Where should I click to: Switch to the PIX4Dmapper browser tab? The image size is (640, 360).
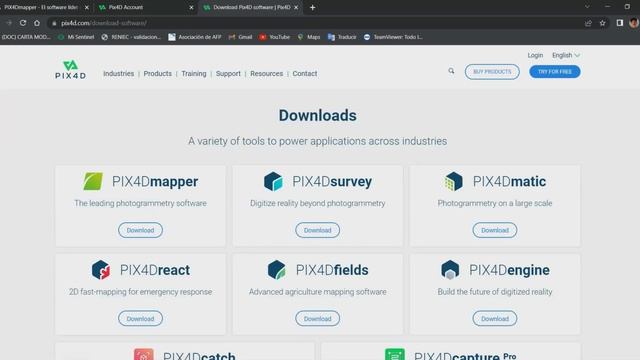click(x=41, y=7)
